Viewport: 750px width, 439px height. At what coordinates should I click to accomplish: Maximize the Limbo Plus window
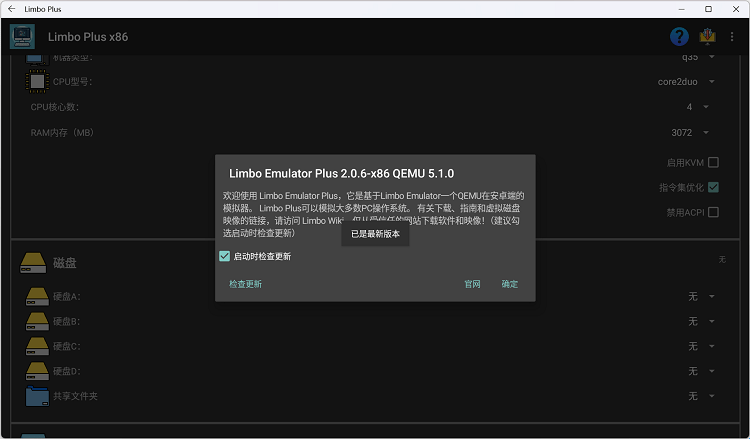pos(708,9)
